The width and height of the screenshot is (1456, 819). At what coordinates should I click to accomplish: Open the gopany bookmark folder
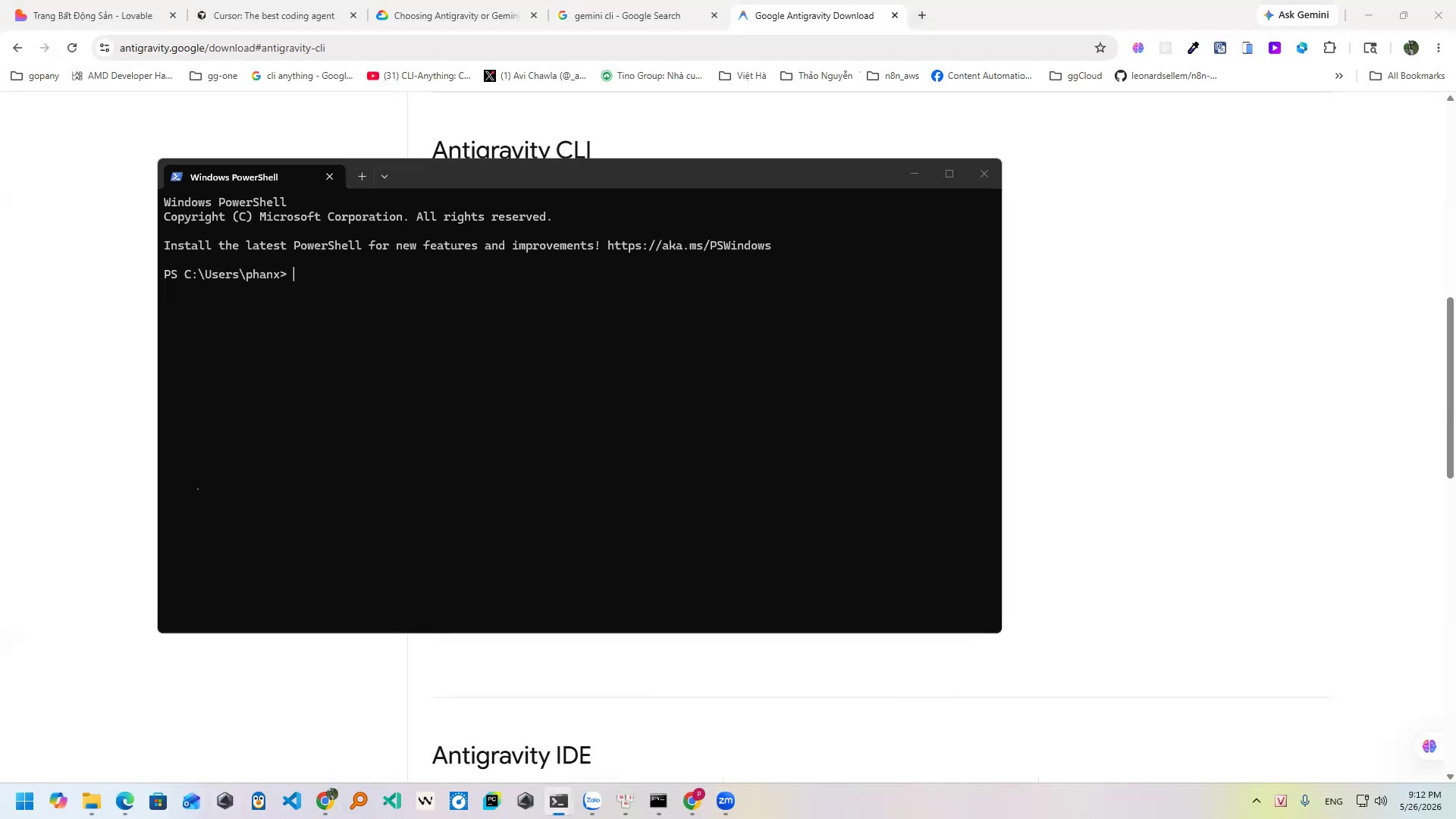(x=35, y=76)
